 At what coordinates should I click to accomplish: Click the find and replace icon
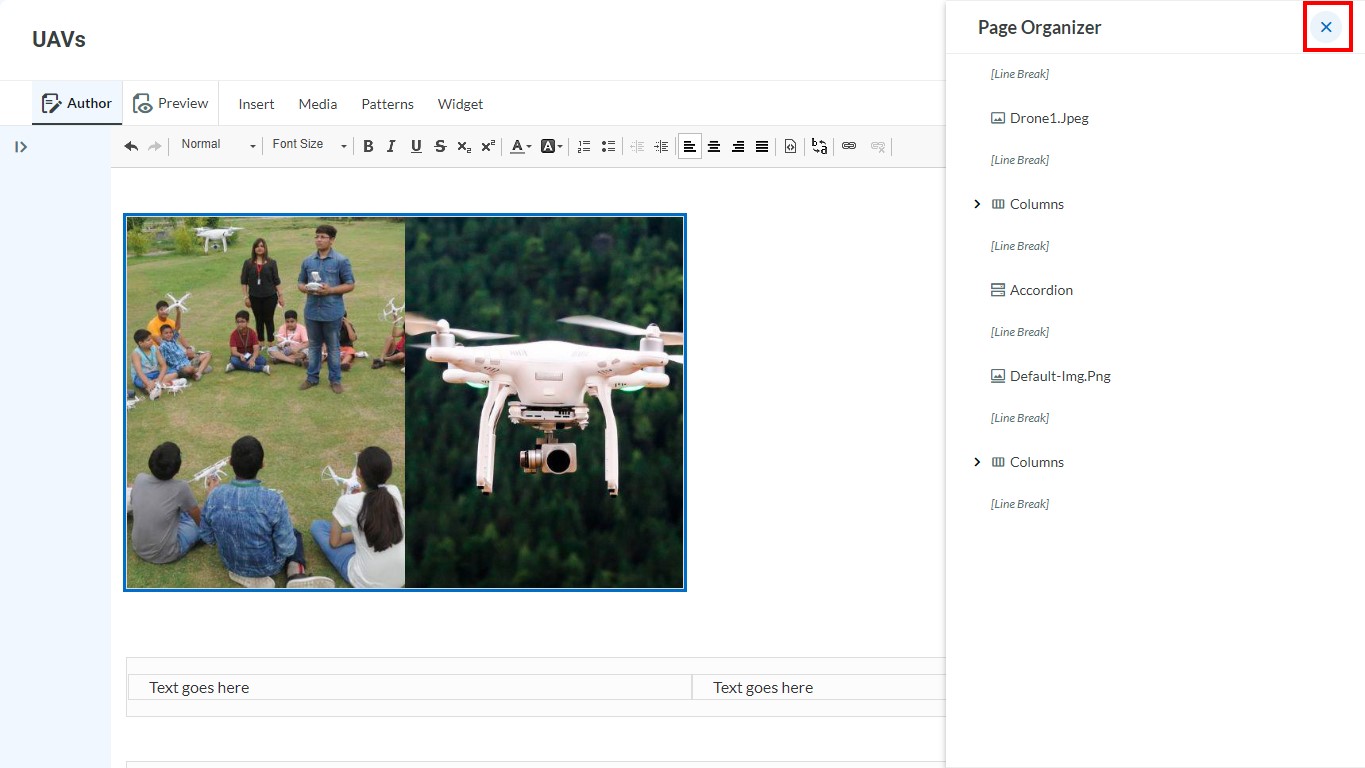pos(819,146)
